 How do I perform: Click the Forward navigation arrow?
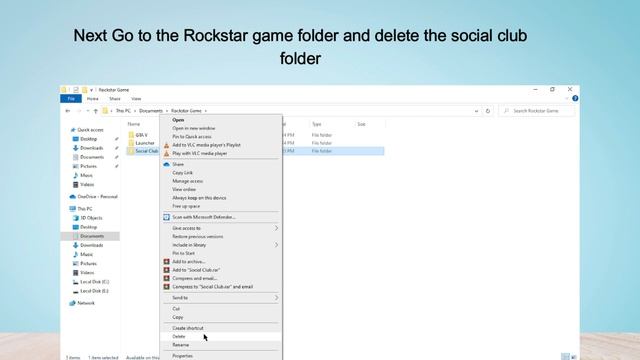pyautogui.click(x=79, y=111)
